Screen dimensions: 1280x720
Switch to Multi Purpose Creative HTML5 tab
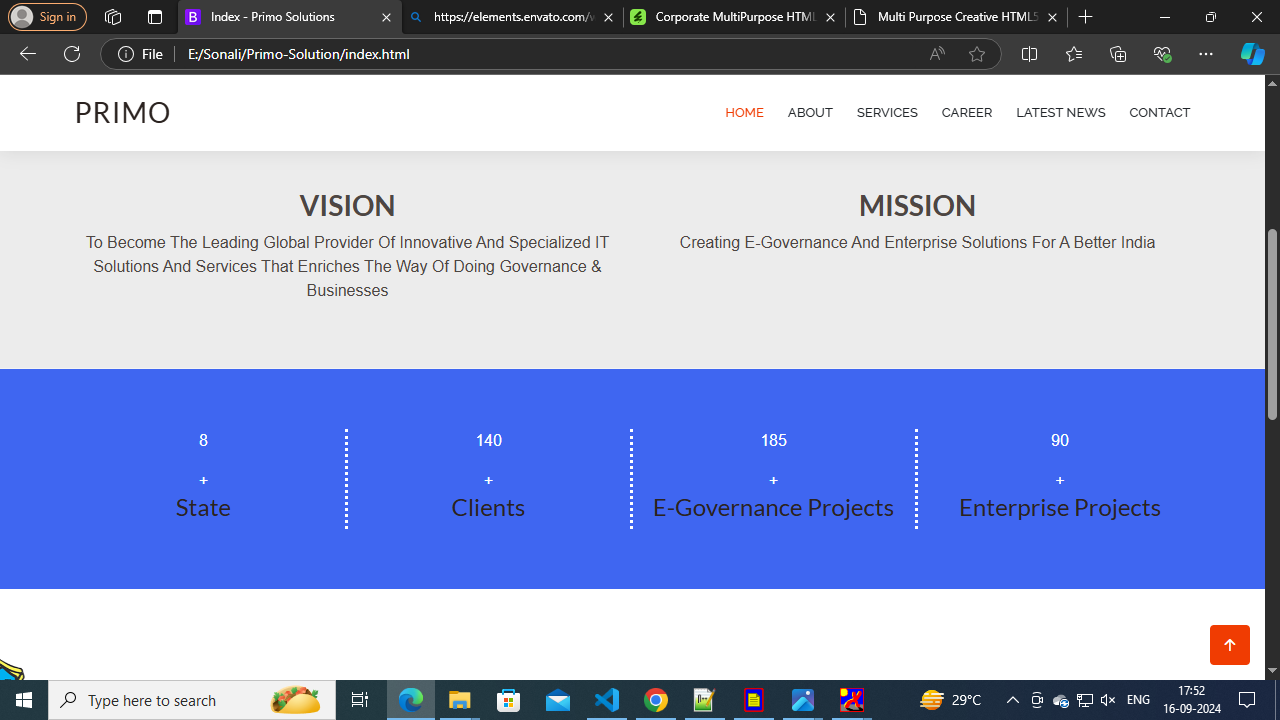tap(955, 17)
